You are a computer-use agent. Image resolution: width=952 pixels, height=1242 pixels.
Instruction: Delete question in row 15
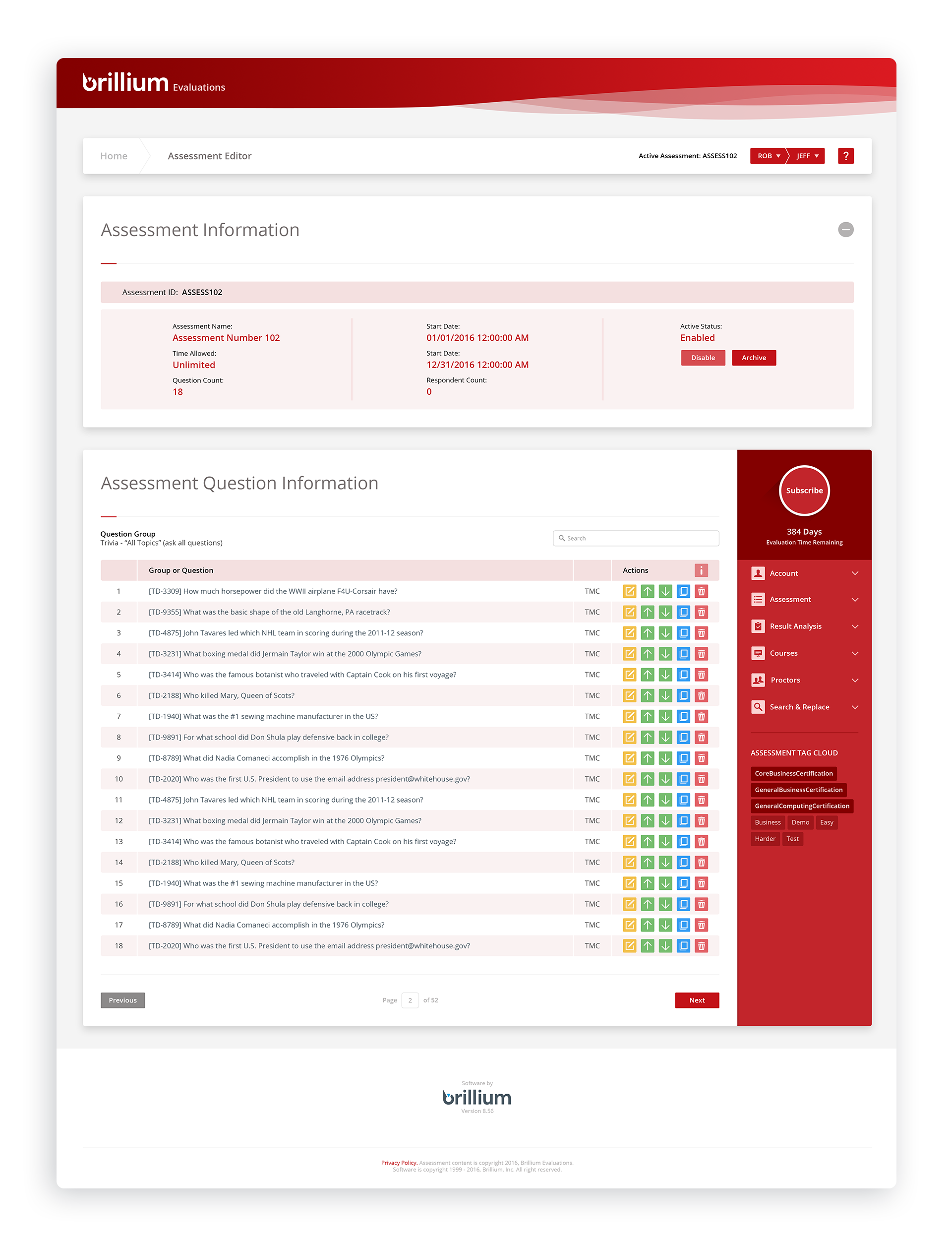point(702,883)
